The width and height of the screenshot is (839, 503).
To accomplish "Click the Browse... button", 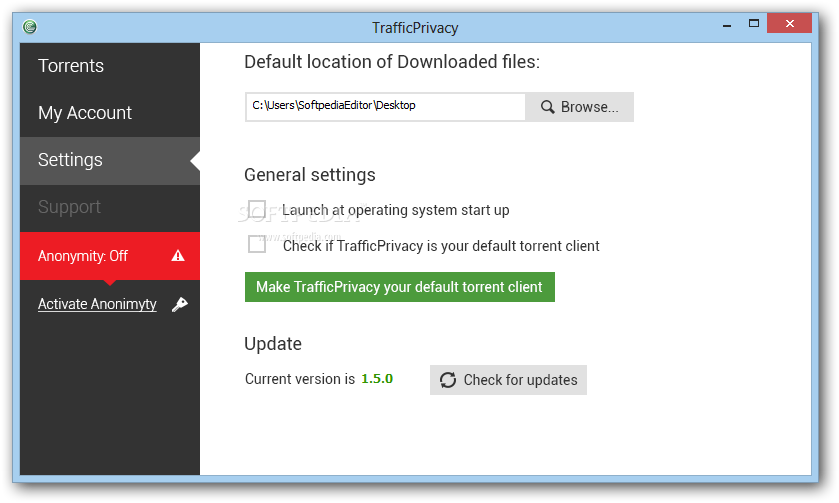I will [x=579, y=106].
